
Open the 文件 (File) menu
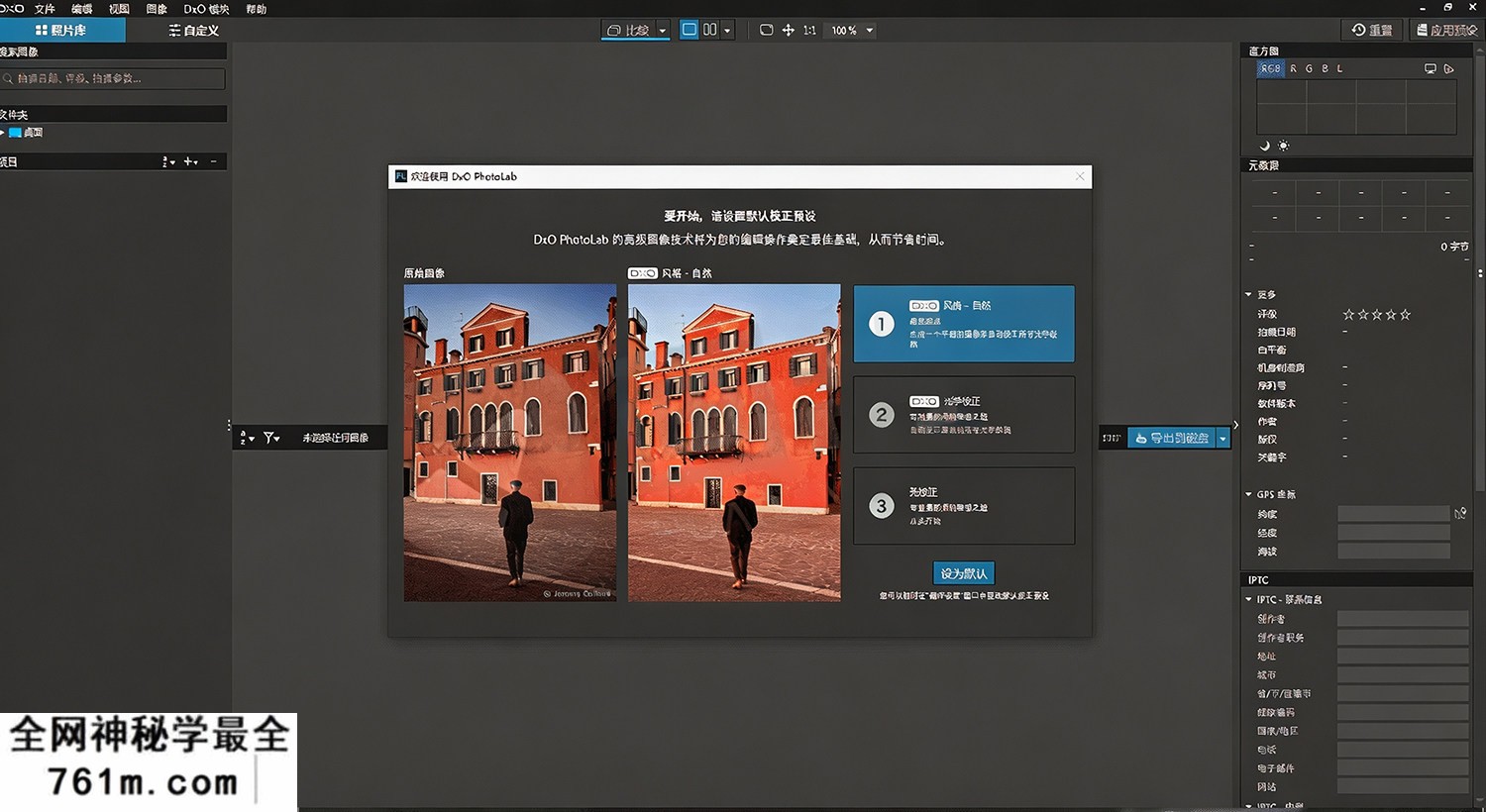coord(45,9)
